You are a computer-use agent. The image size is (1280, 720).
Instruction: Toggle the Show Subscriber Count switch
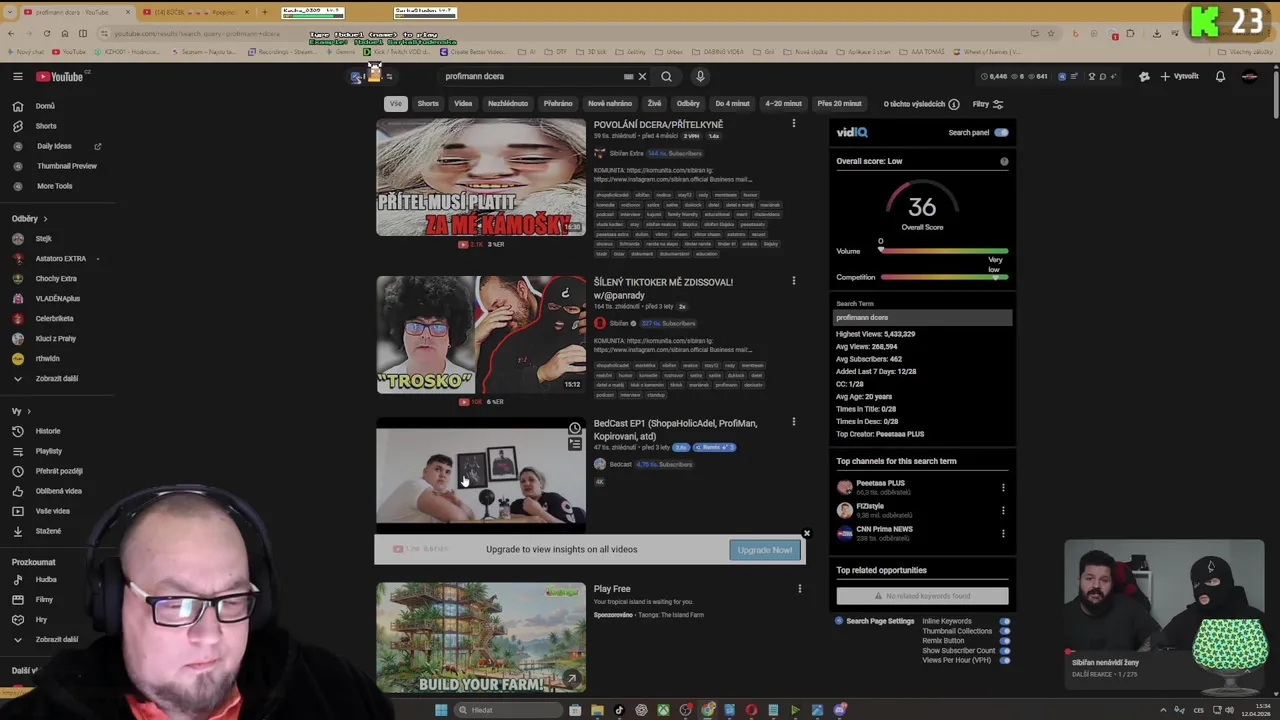point(1005,651)
